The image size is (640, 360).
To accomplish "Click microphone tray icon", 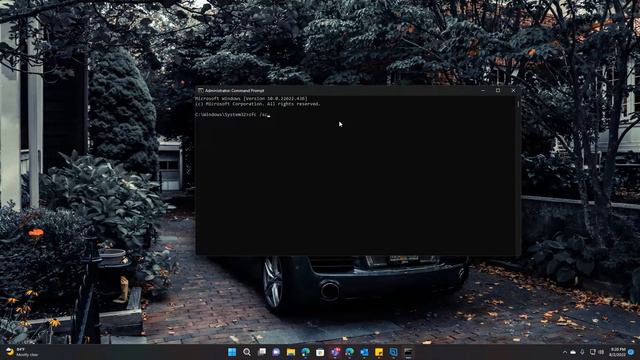I will tap(582, 352).
